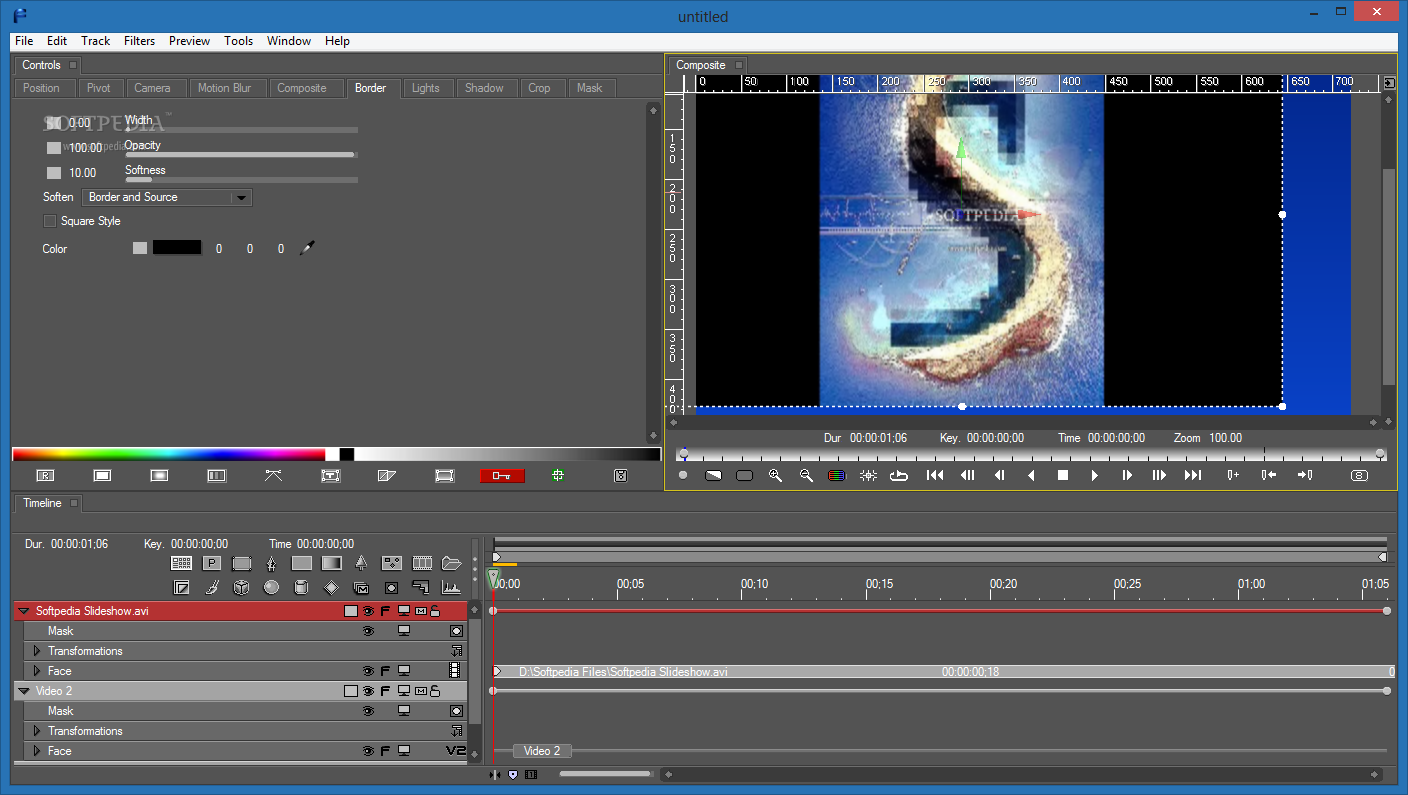This screenshot has width=1408, height=795.
Task: Click the green crosshair target icon
Action: click(x=558, y=476)
